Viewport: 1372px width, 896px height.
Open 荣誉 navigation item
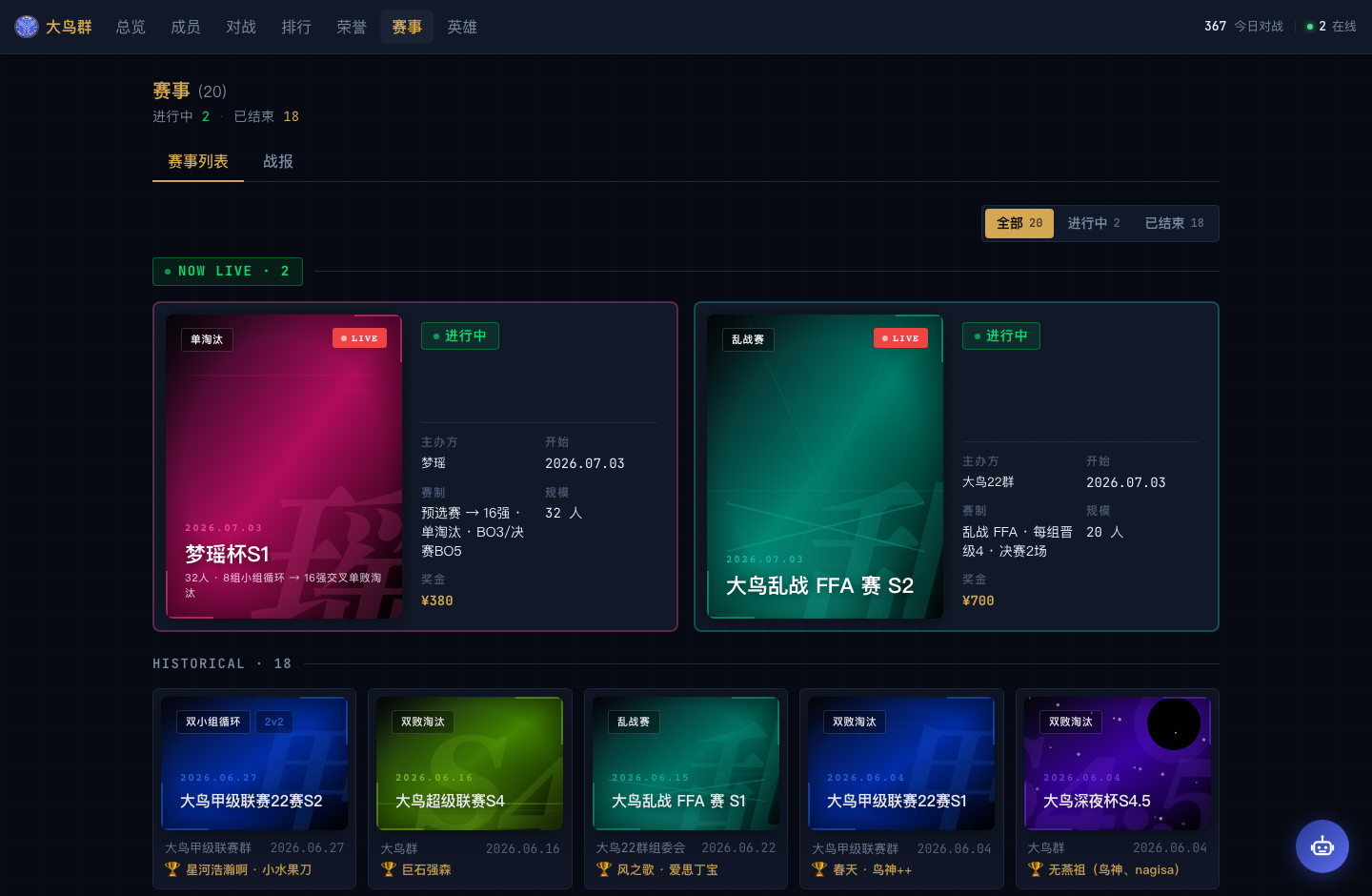tap(352, 27)
